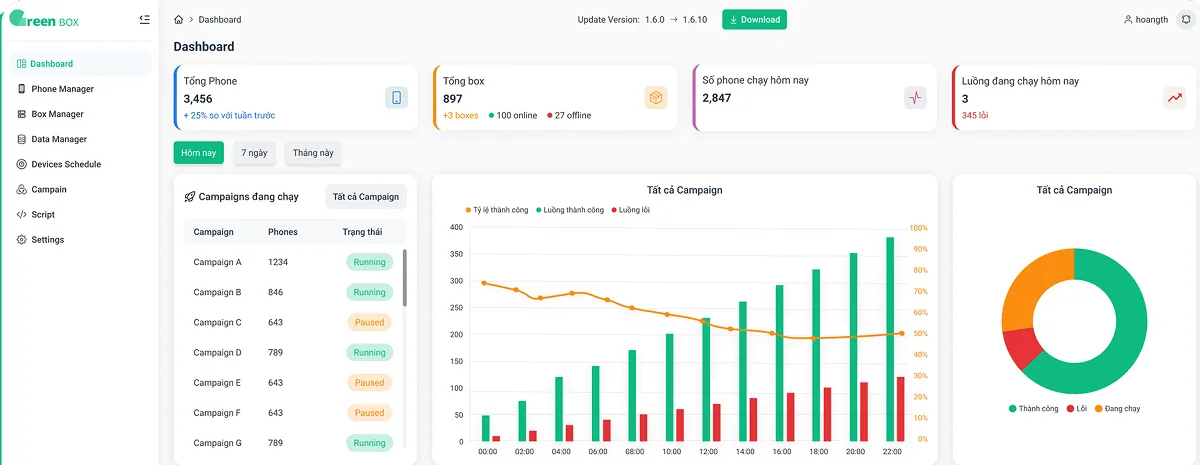Open the Campain section
Image resolution: width=1200 pixels, height=465 pixels.
click(x=78, y=189)
